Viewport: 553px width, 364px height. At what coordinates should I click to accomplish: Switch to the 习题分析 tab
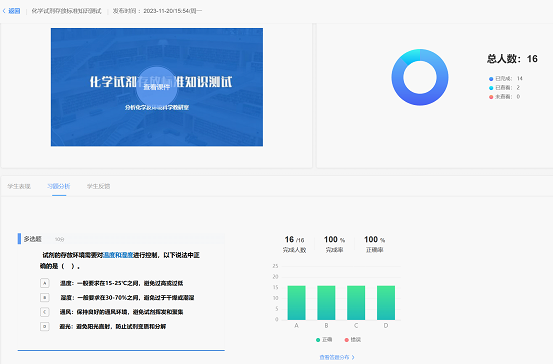coord(59,186)
